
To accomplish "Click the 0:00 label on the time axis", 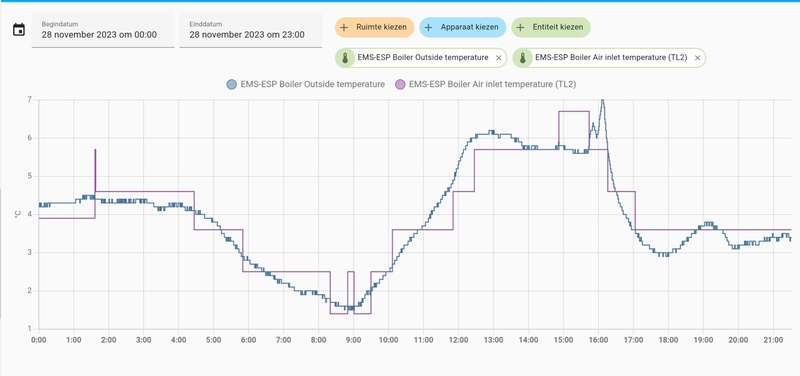I will tap(39, 340).
